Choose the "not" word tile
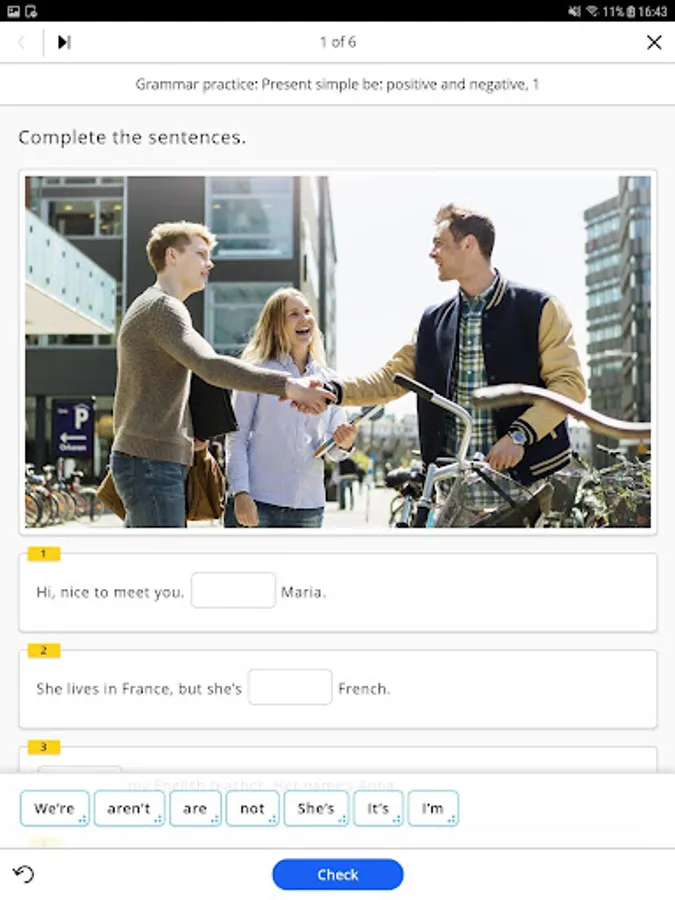The height and width of the screenshot is (900, 675). click(x=253, y=808)
